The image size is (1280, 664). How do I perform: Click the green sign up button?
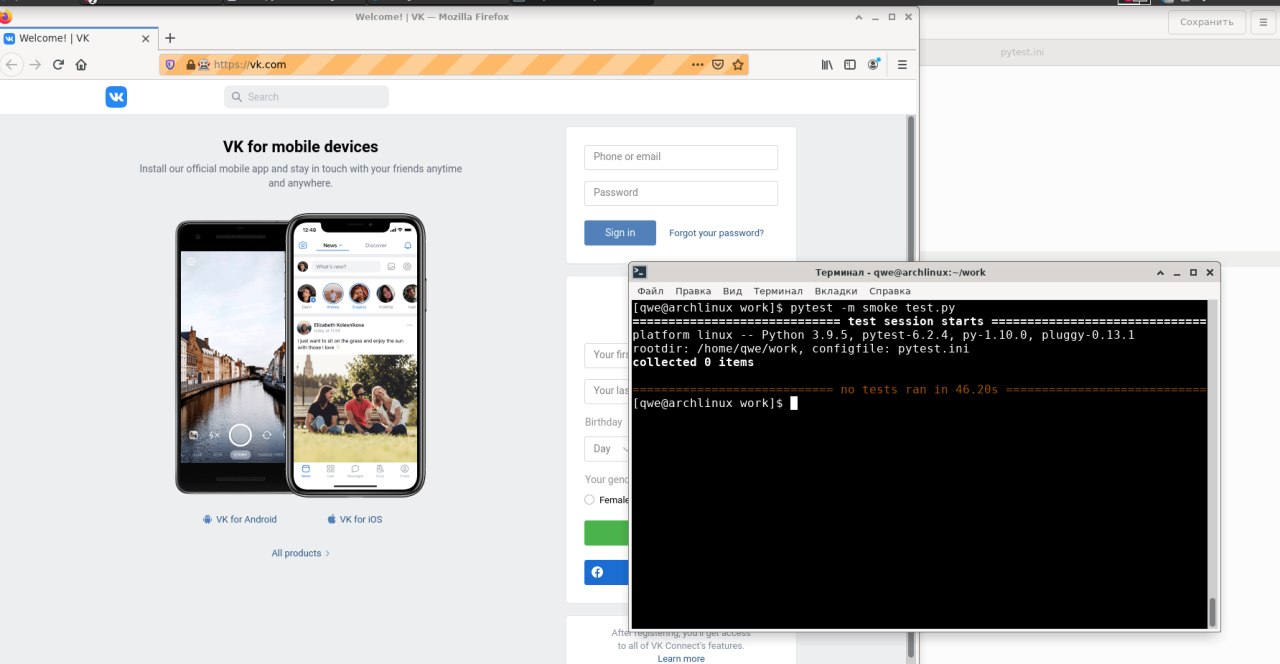pos(607,533)
